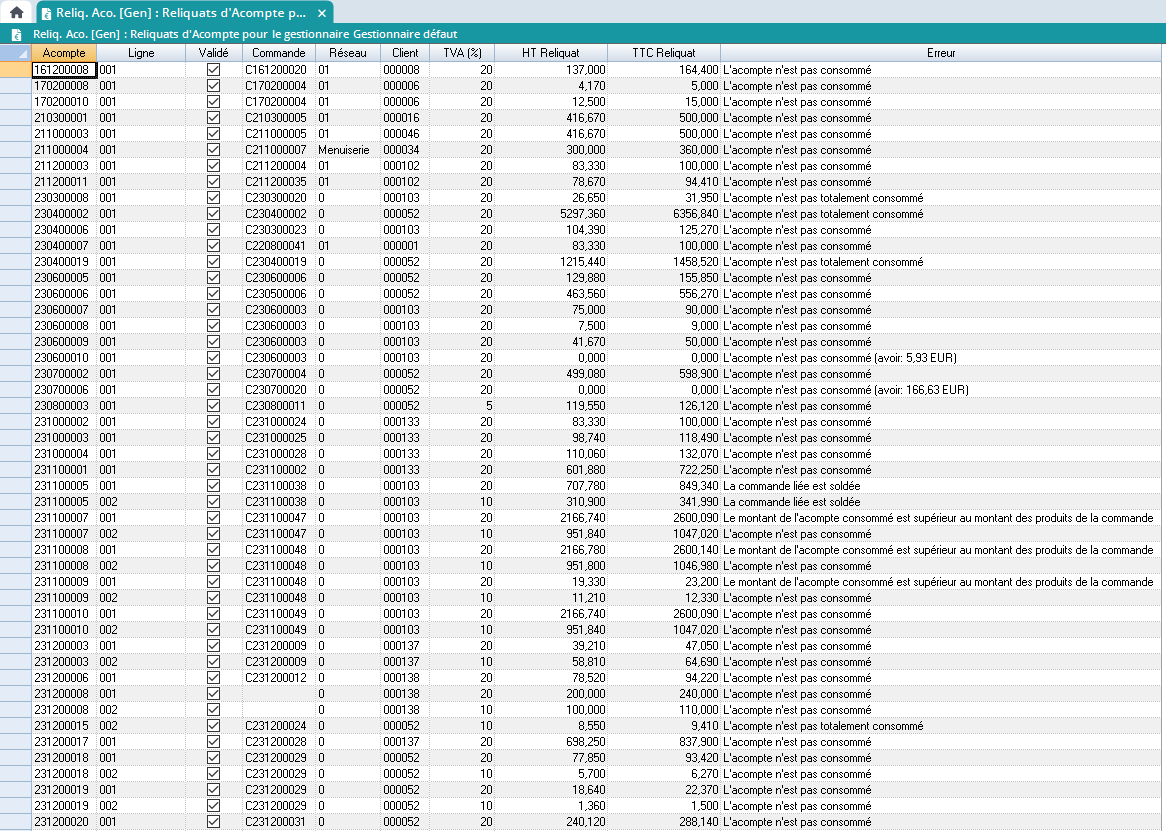Click the error text mentioning avoir: 166,63 EUR
This screenshot has width=1166, height=831.
(x=845, y=390)
